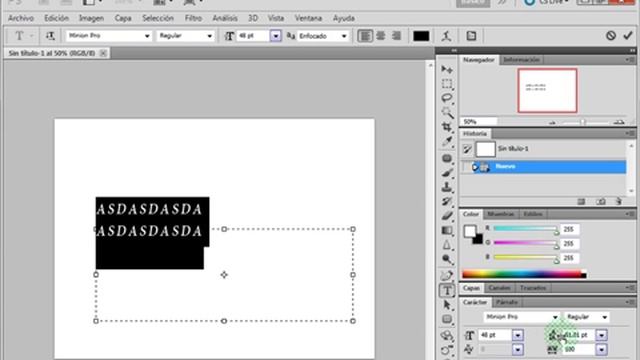
Task: Open leading dropdown in Carácter panel
Action: 602,335
